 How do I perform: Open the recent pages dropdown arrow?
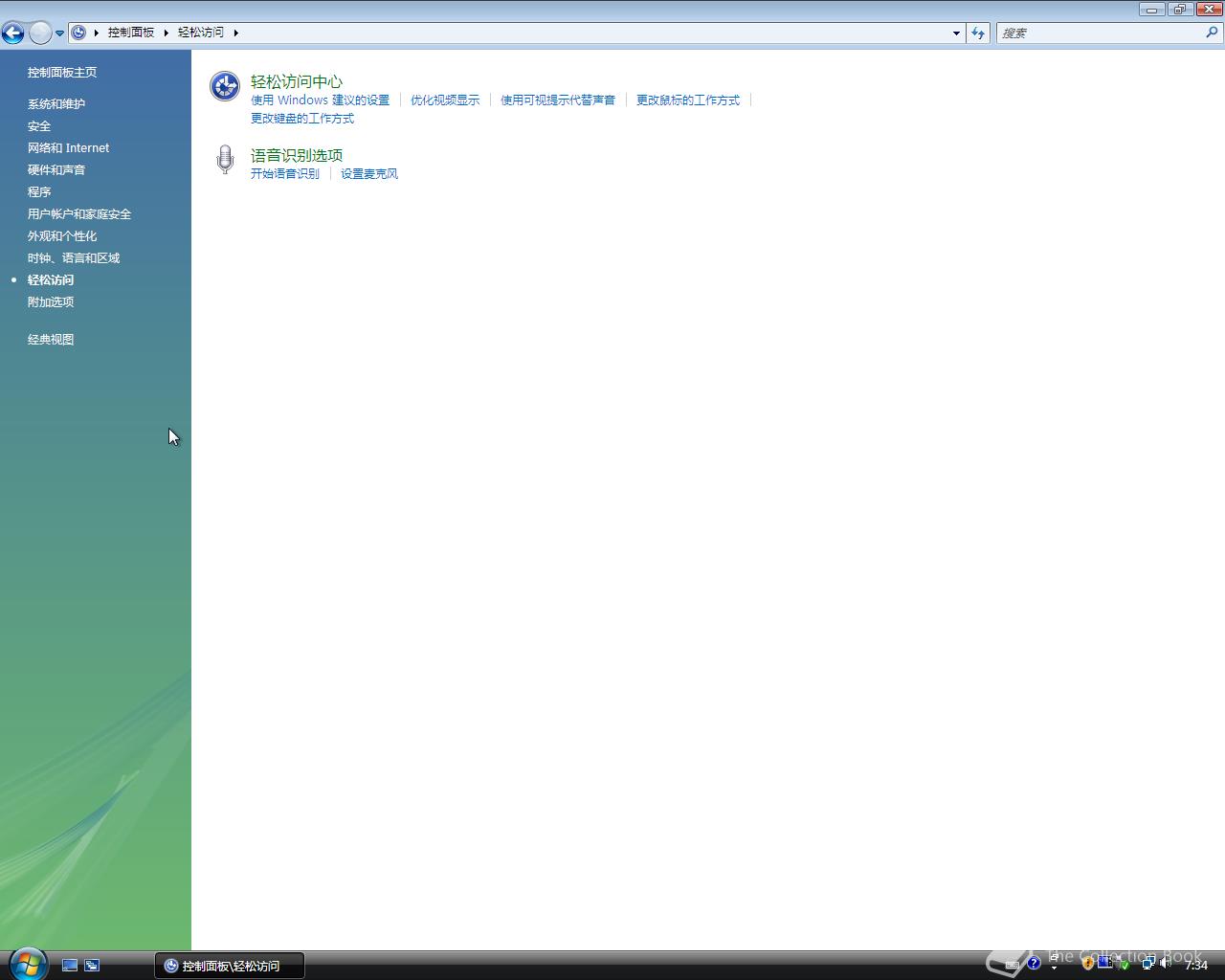(59, 33)
